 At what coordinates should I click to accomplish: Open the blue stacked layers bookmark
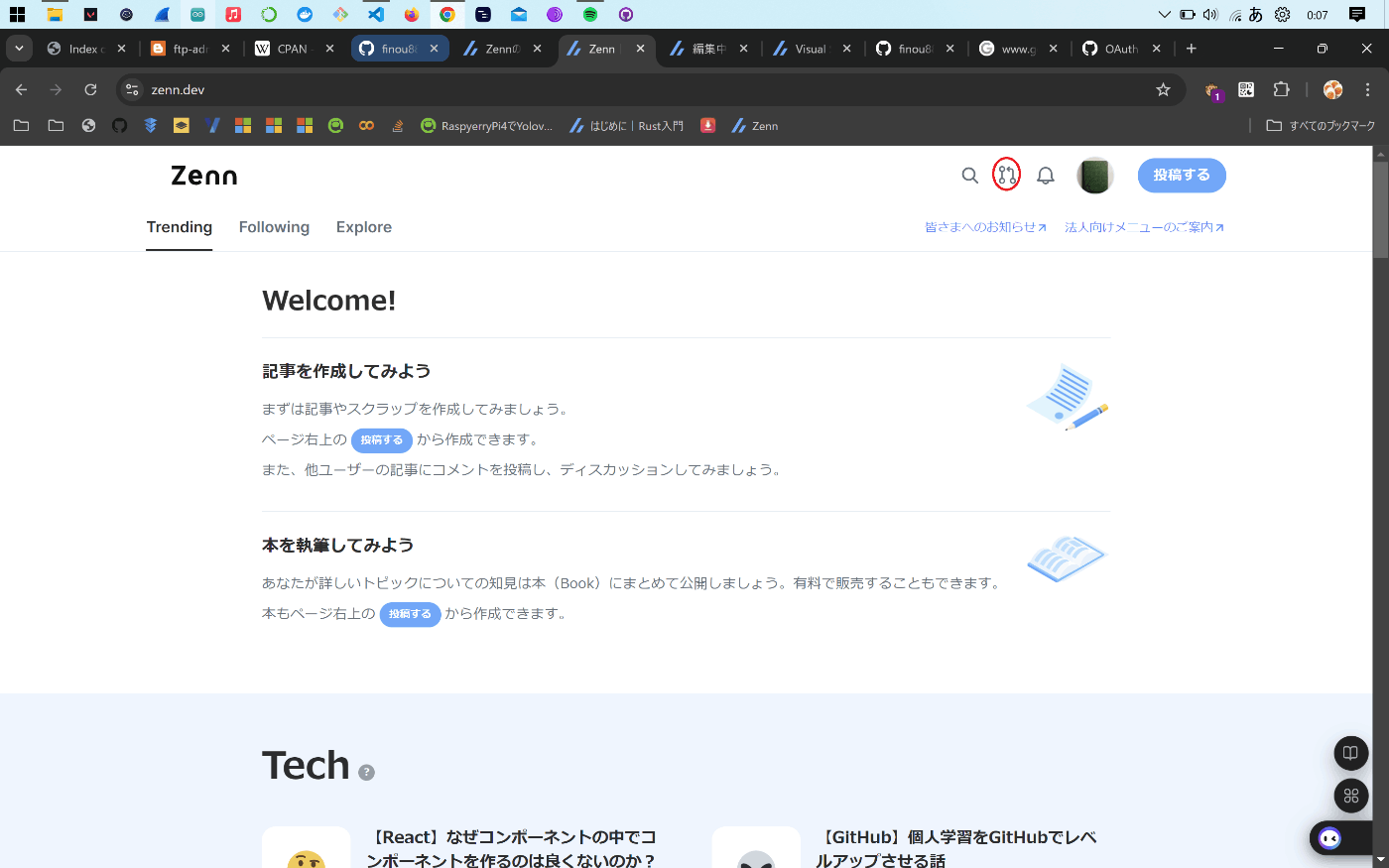tap(150, 126)
